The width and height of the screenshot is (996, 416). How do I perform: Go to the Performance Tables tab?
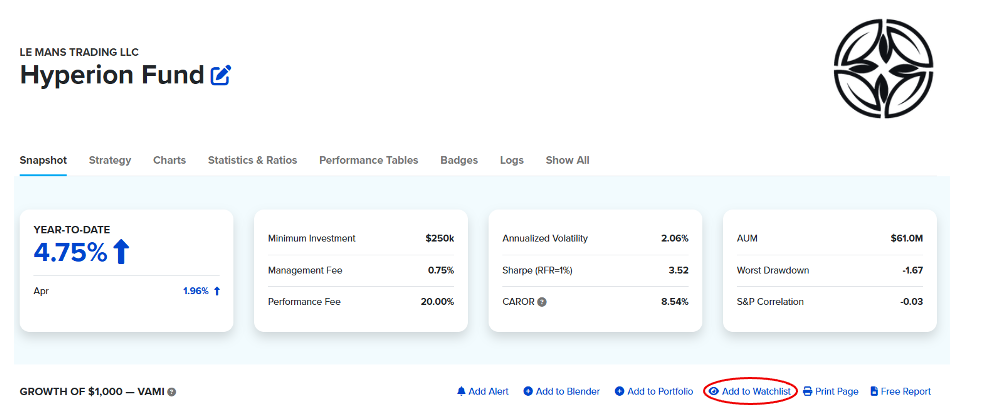point(368,160)
